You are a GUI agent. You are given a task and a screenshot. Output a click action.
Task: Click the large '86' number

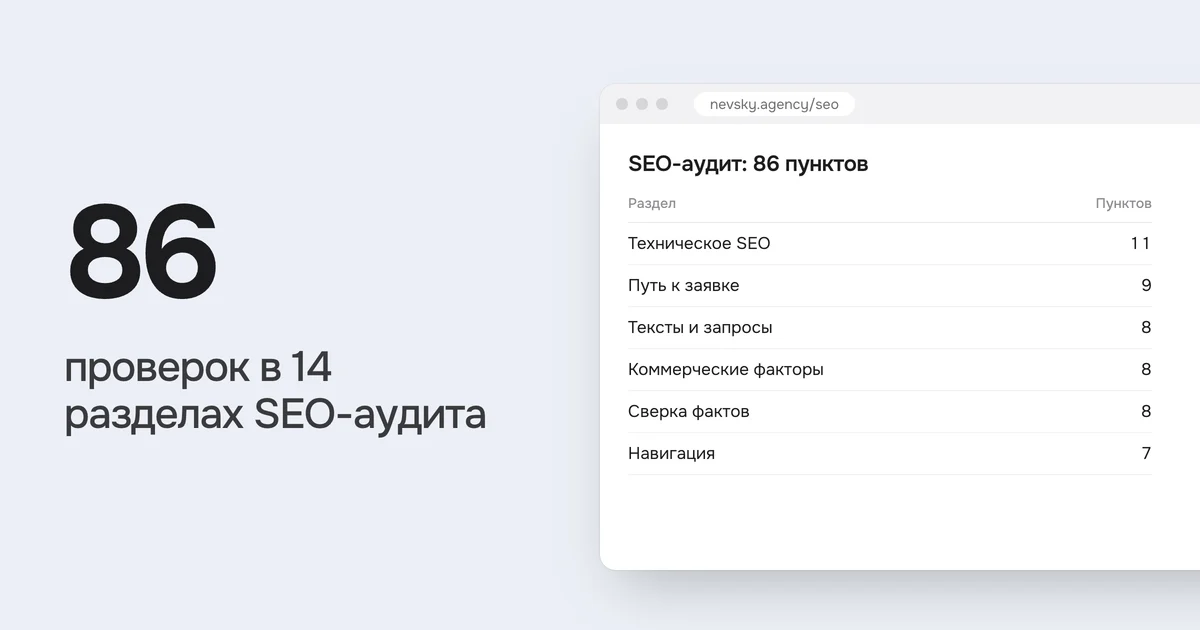point(142,252)
